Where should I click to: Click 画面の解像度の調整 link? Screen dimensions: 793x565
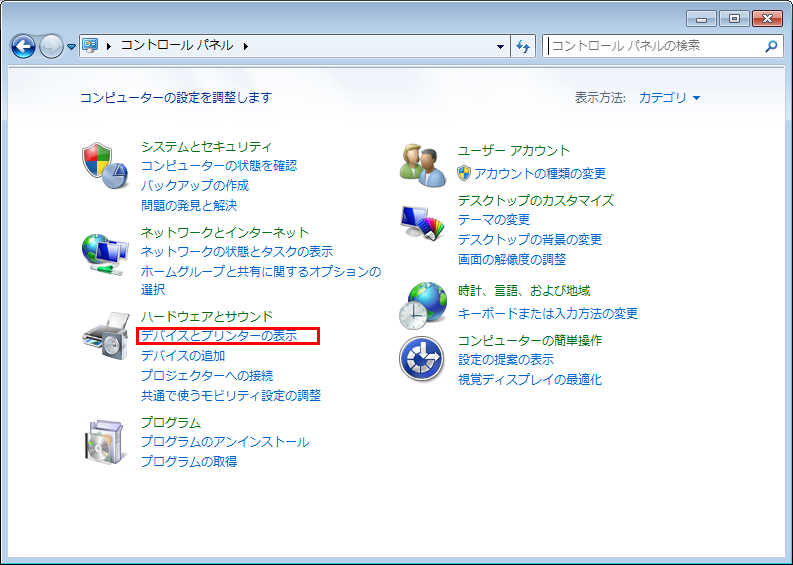(511, 260)
